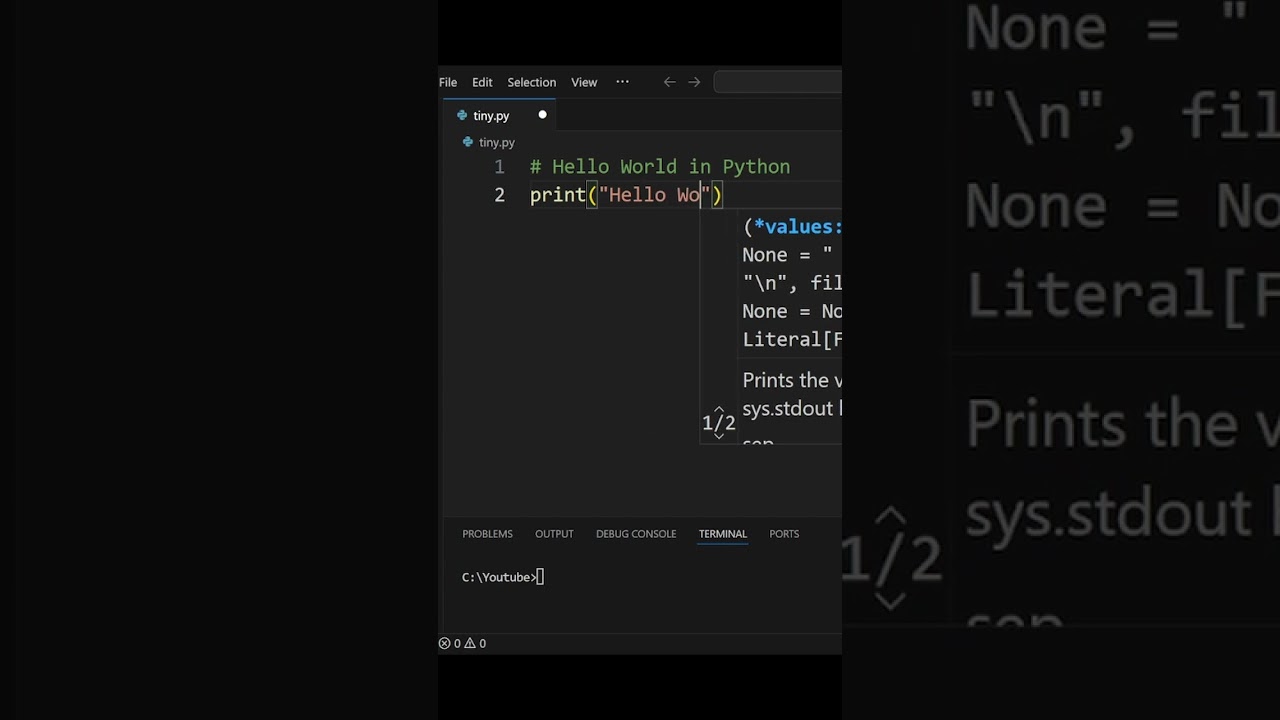Click the *values parameter in the signature hint
Image resolution: width=1280 pixels, height=720 pixels.
pos(797,227)
